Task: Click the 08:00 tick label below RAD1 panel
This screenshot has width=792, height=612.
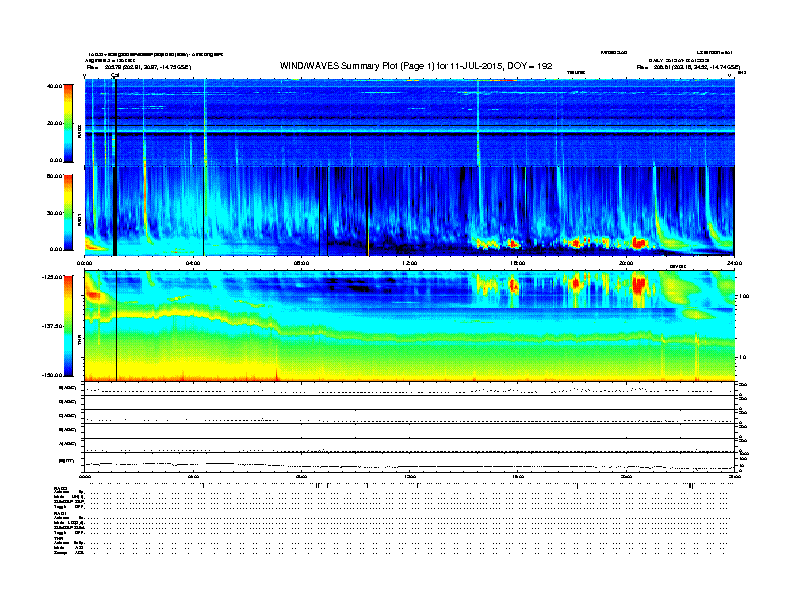Action: [x=301, y=263]
